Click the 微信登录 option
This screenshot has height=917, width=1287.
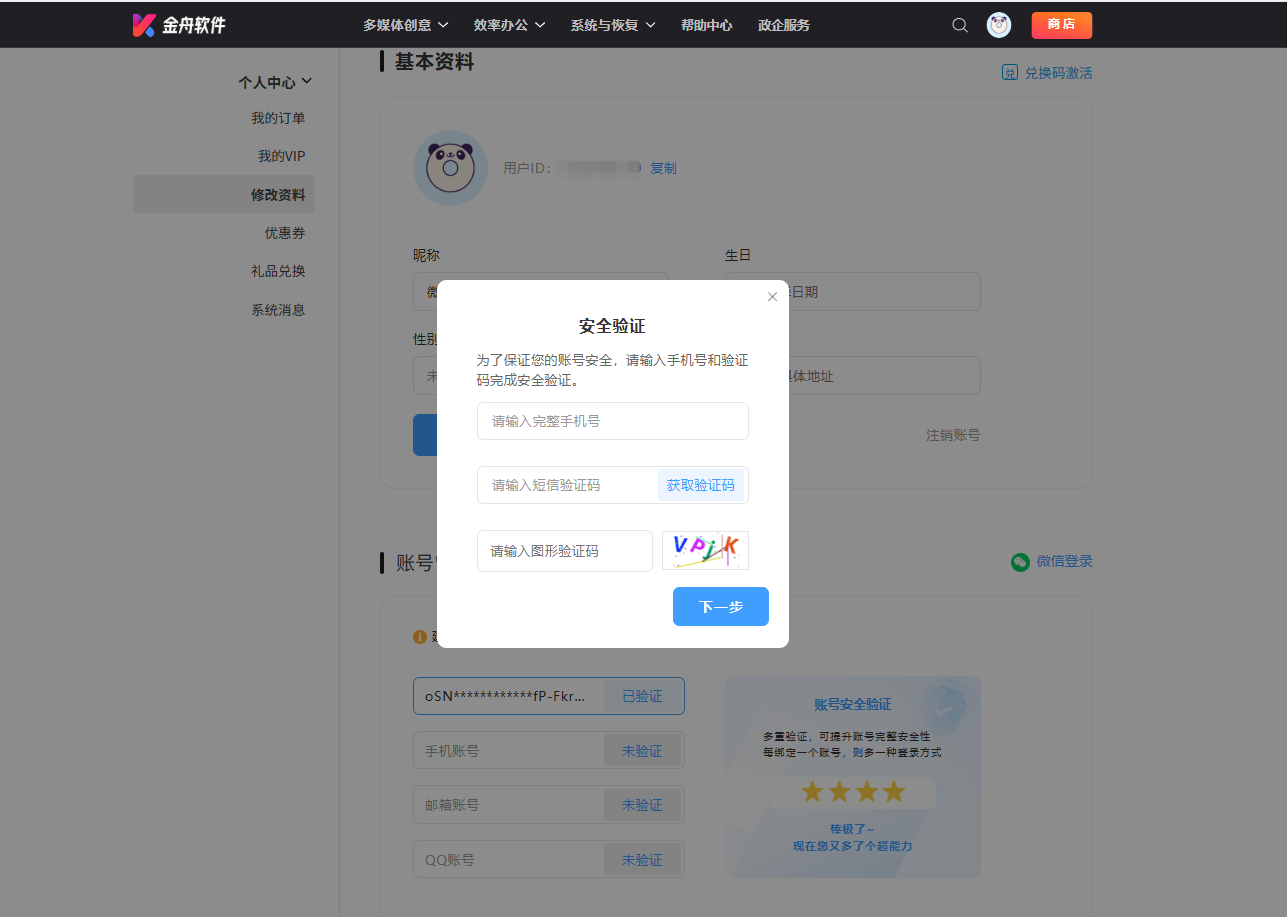1052,562
